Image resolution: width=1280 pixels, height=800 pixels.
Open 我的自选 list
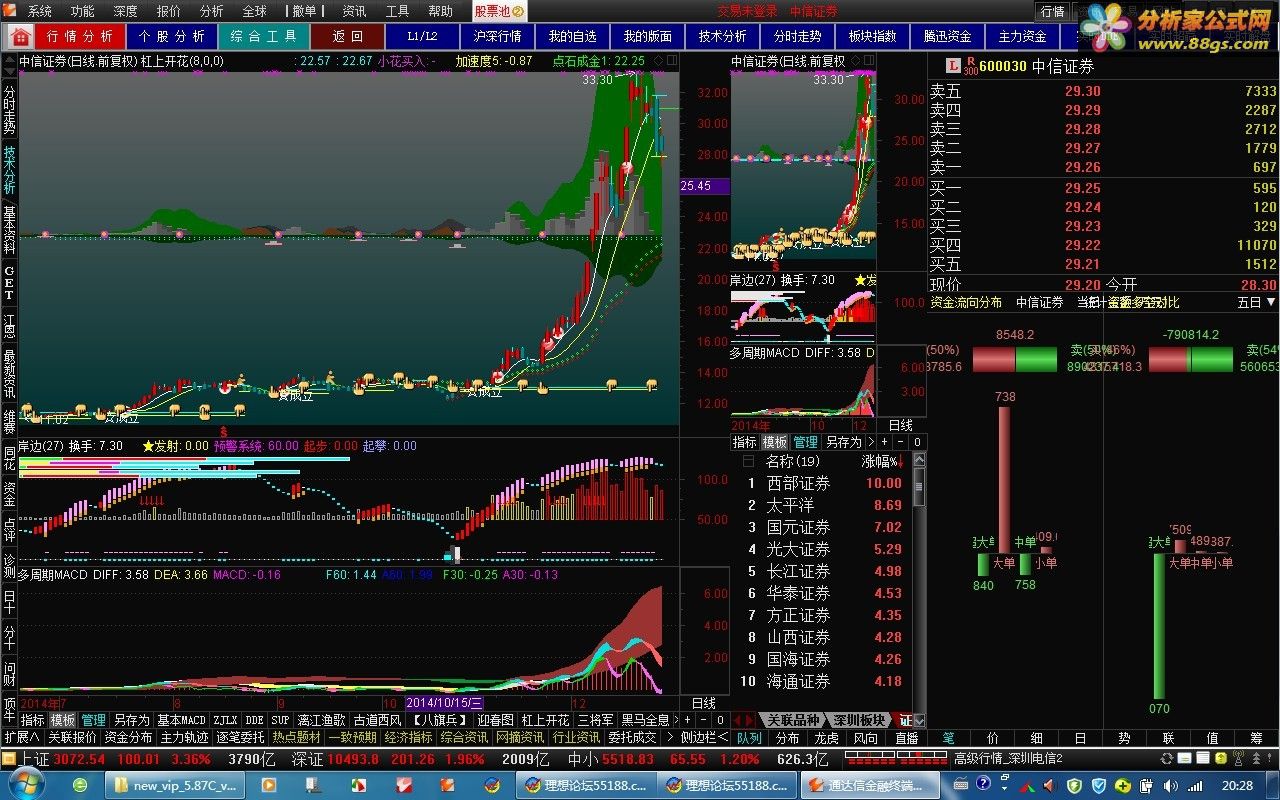(x=572, y=36)
